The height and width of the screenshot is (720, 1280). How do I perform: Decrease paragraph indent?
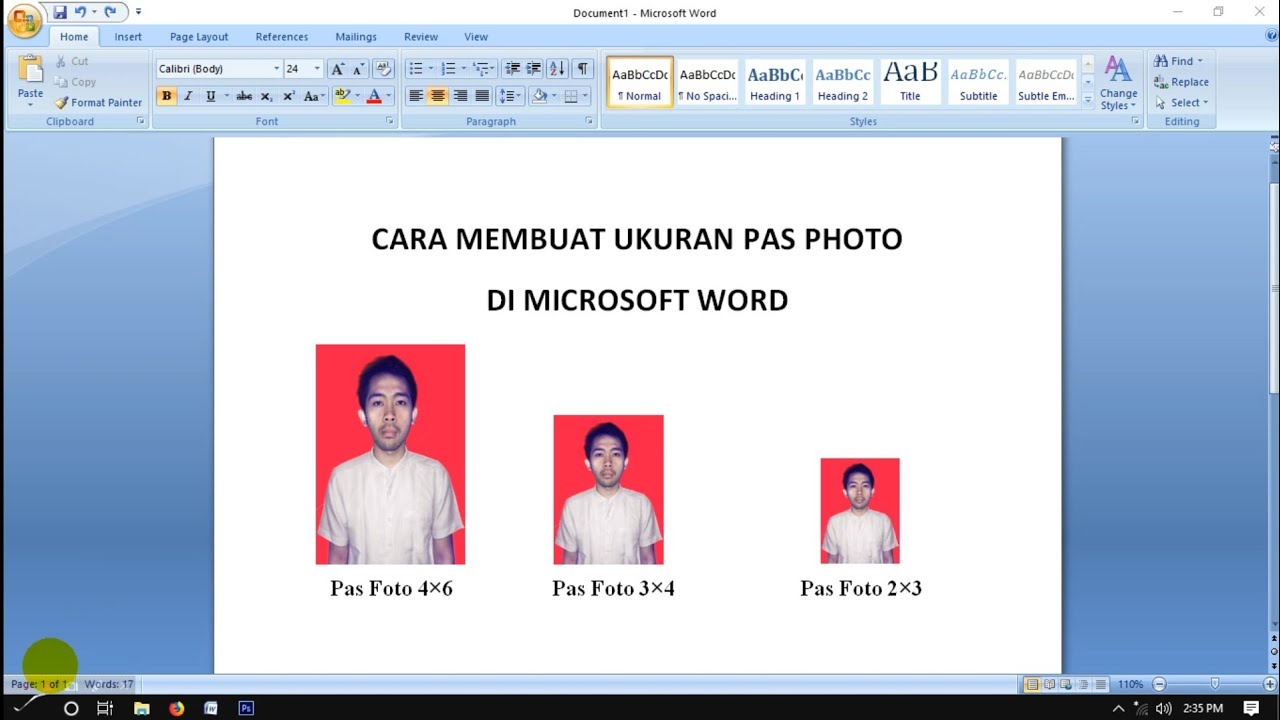tap(512, 69)
